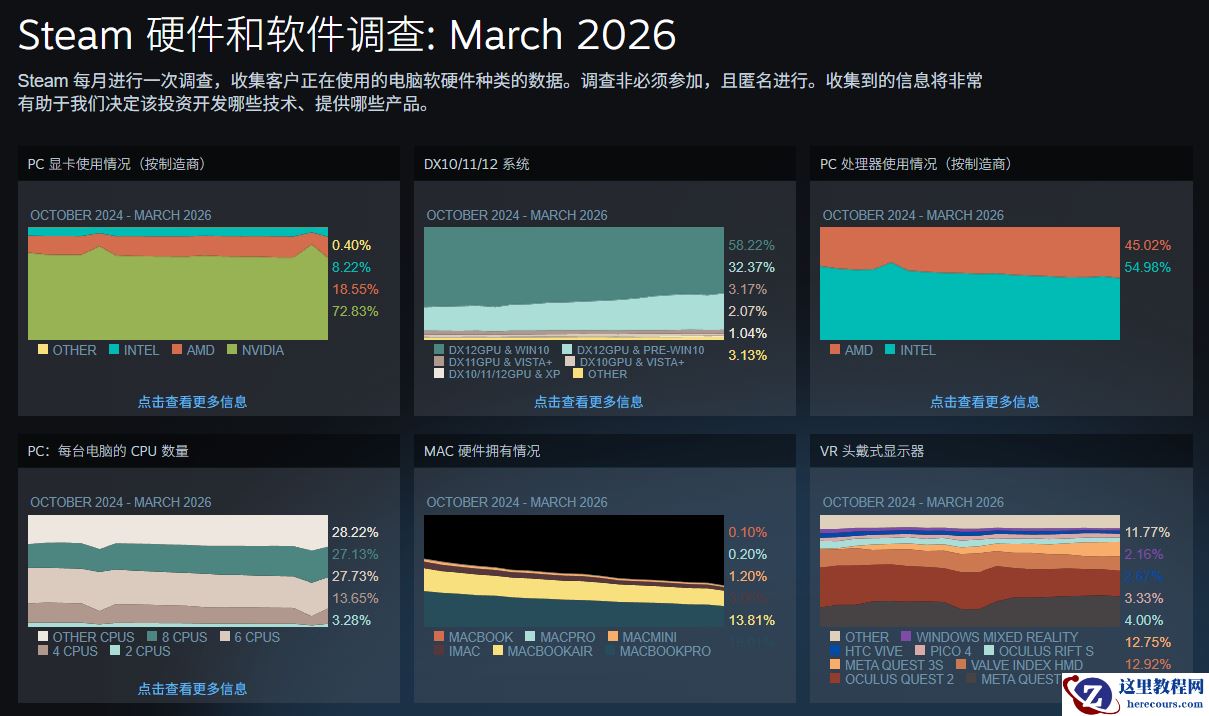The image size is (1209, 716).
Task: Click the DX12GPU & WIN10 legend swatch
Action: coord(438,350)
